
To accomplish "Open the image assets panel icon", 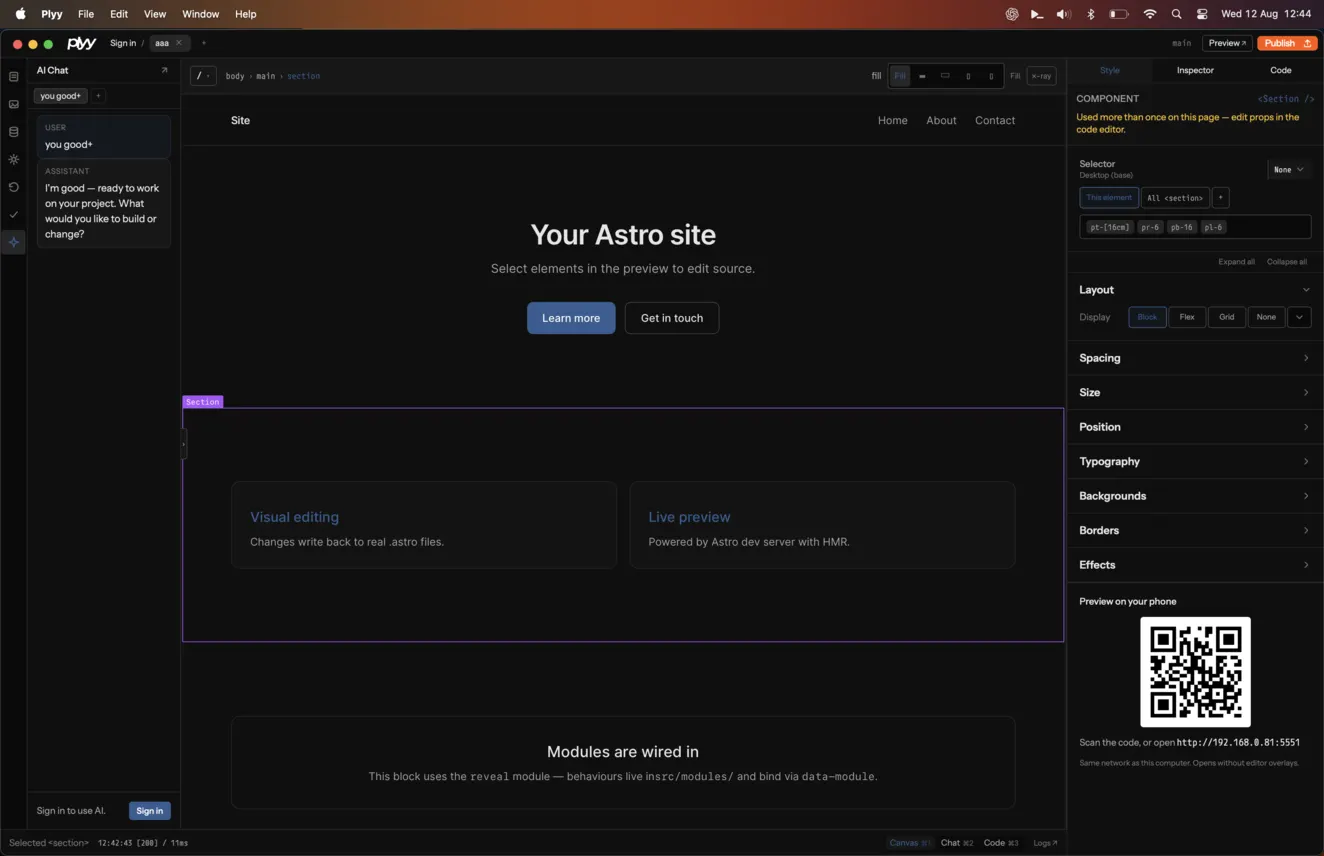I will point(14,104).
